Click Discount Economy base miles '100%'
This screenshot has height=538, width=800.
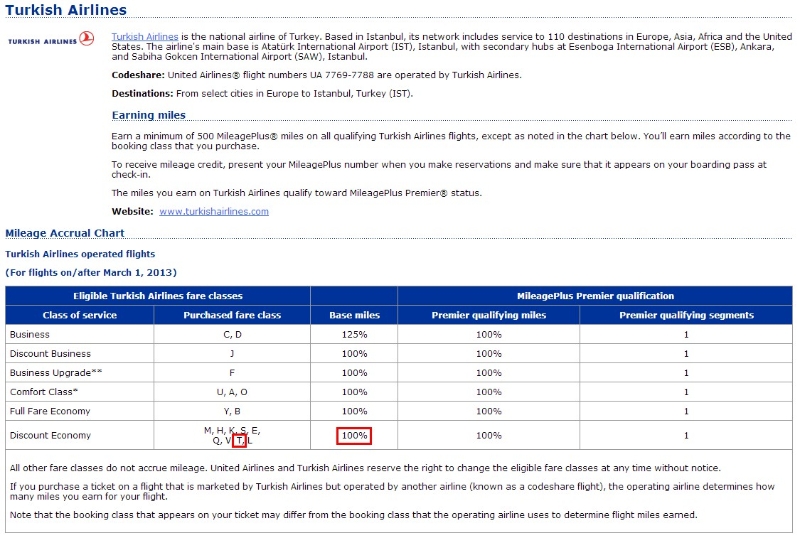coord(354,435)
